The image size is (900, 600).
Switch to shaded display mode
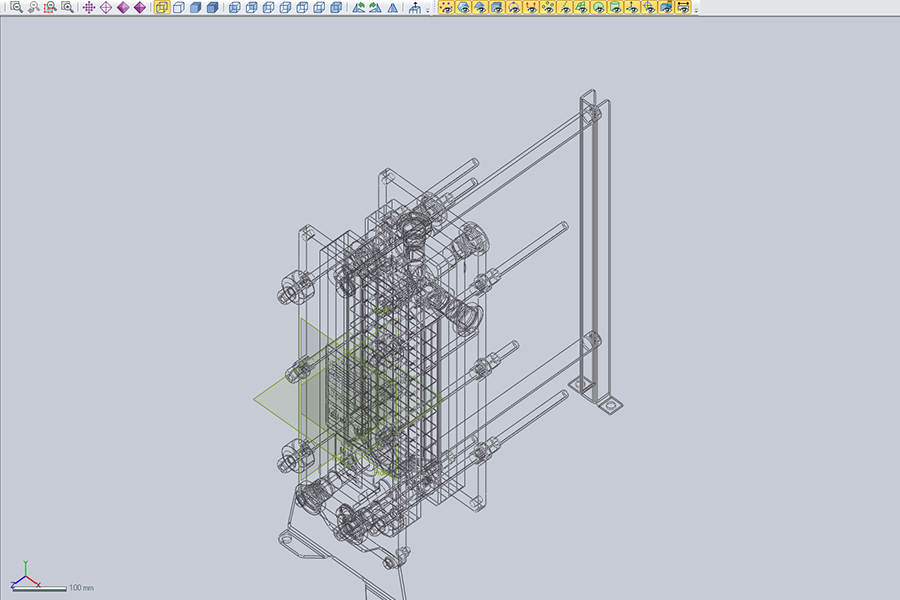tap(196, 7)
